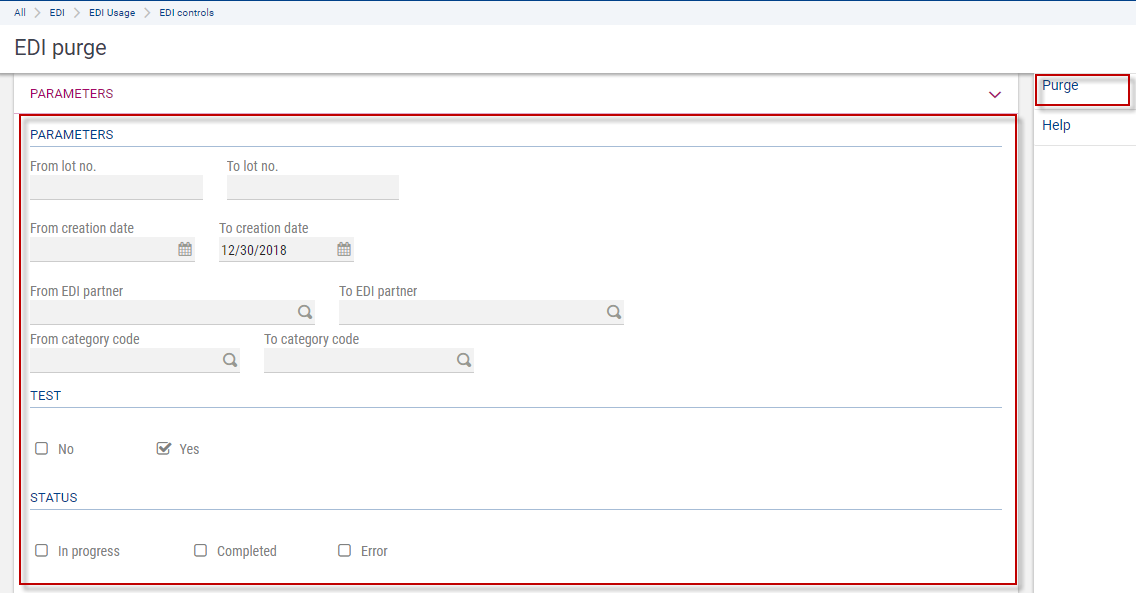Focus the To lot no. field
1136x593 pixels.
pos(312,187)
